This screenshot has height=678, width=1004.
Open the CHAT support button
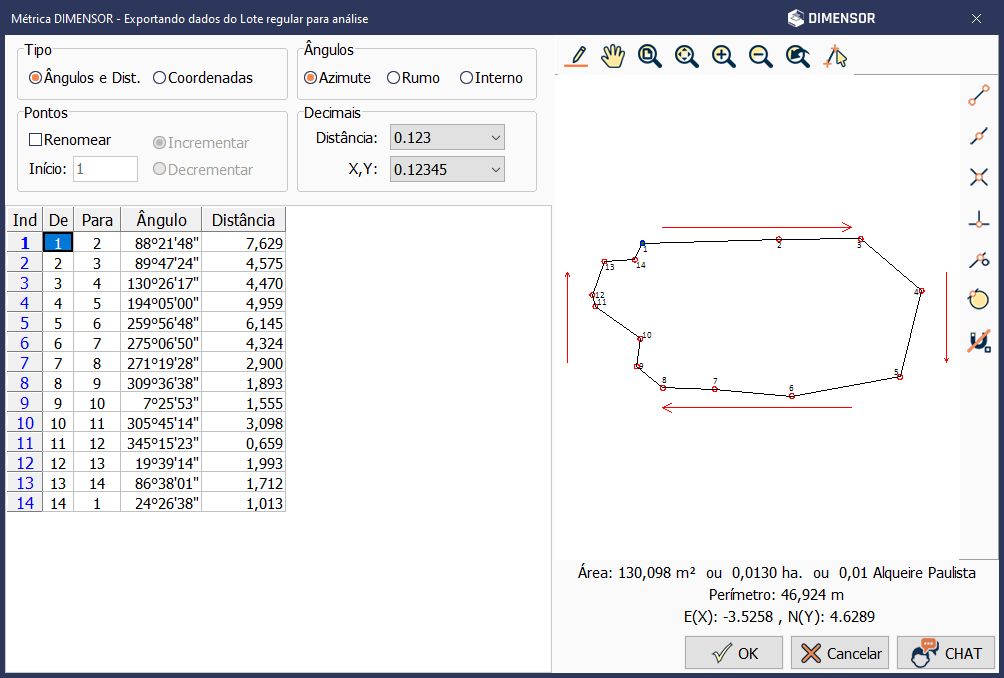(945, 653)
